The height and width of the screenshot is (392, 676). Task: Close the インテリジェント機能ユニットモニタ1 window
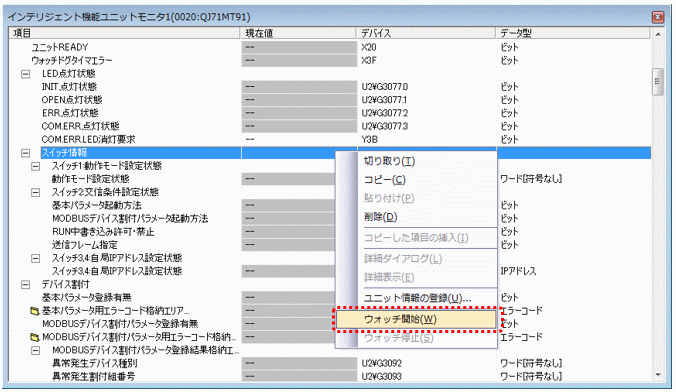[658, 17]
